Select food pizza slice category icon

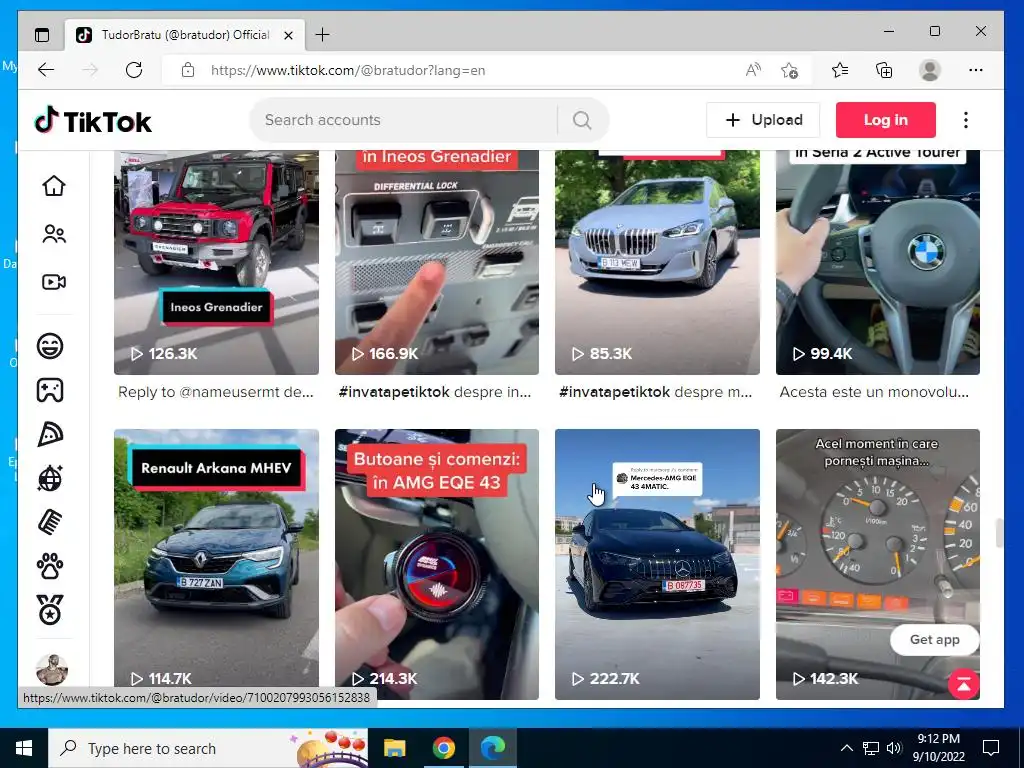50,434
